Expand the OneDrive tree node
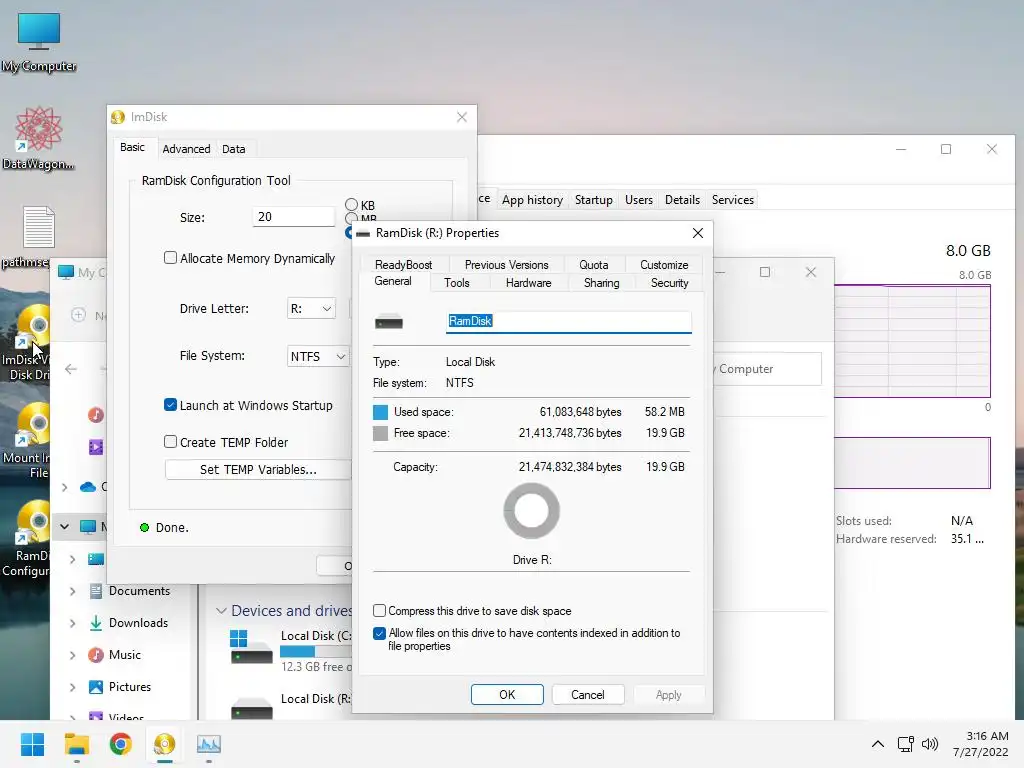Screen dimensions: 1024x768 65,487
